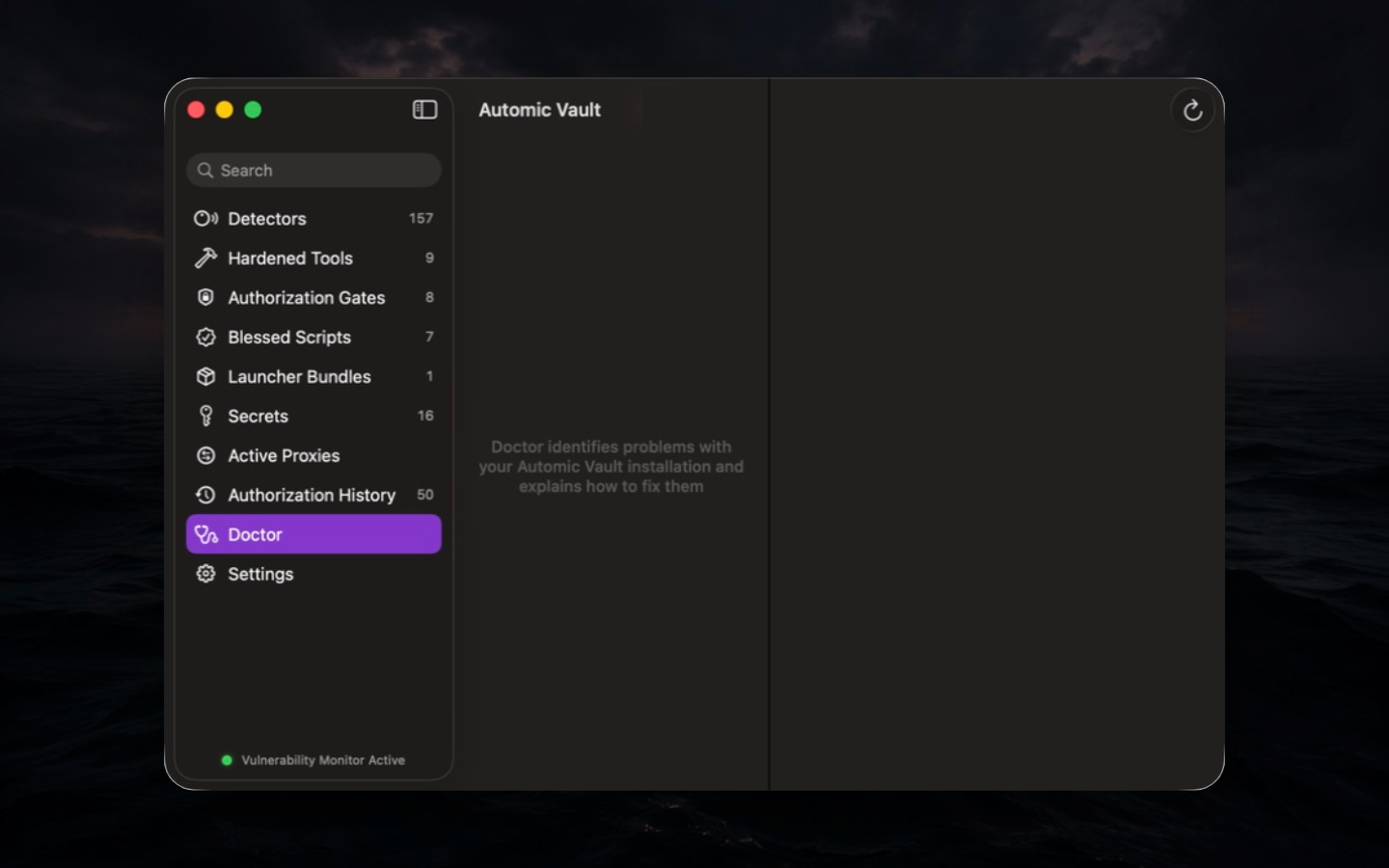Maximize the window with green button
Image resolution: width=1389 pixels, height=868 pixels.
(x=253, y=110)
